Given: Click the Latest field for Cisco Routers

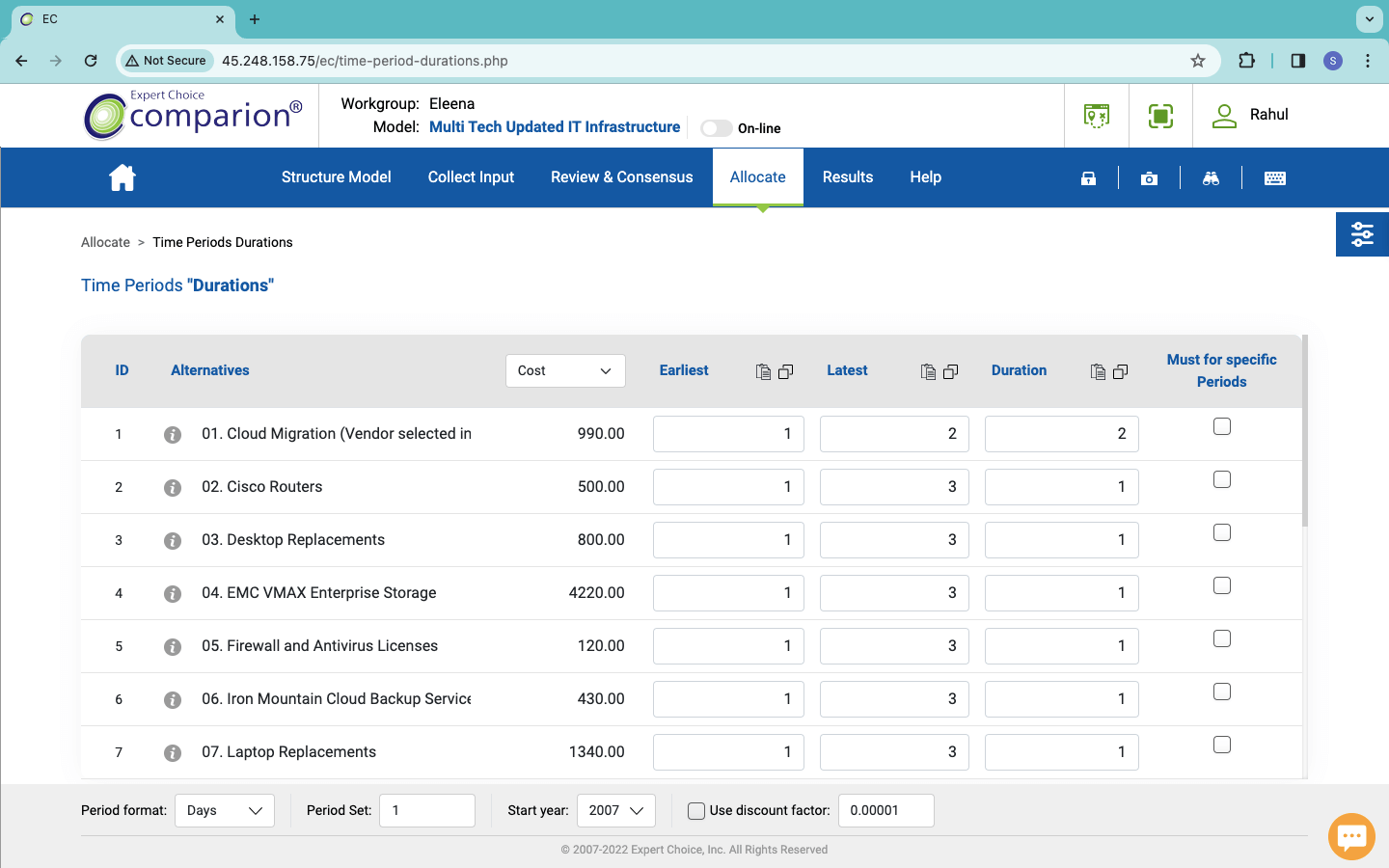Looking at the screenshot, I should pyautogui.click(x=894, y=487).
